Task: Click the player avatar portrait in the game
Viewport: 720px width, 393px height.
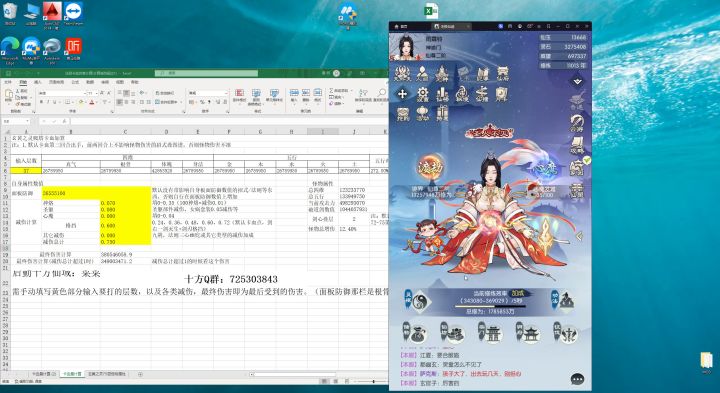Action: point(405,46)
